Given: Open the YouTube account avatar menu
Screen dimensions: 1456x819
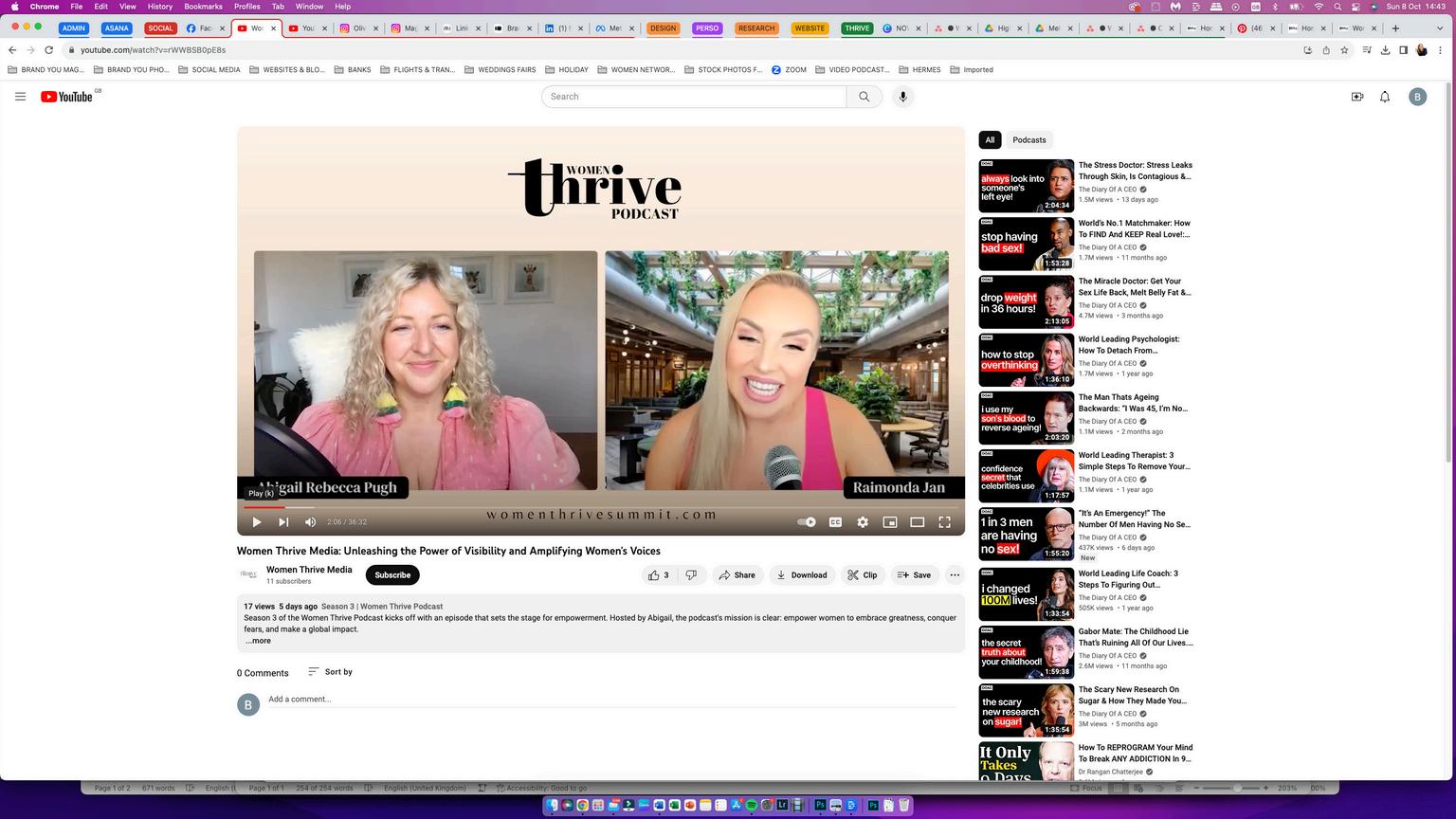Looking at the screenshot, I should pyautogui.click(x=1417, y=97).
